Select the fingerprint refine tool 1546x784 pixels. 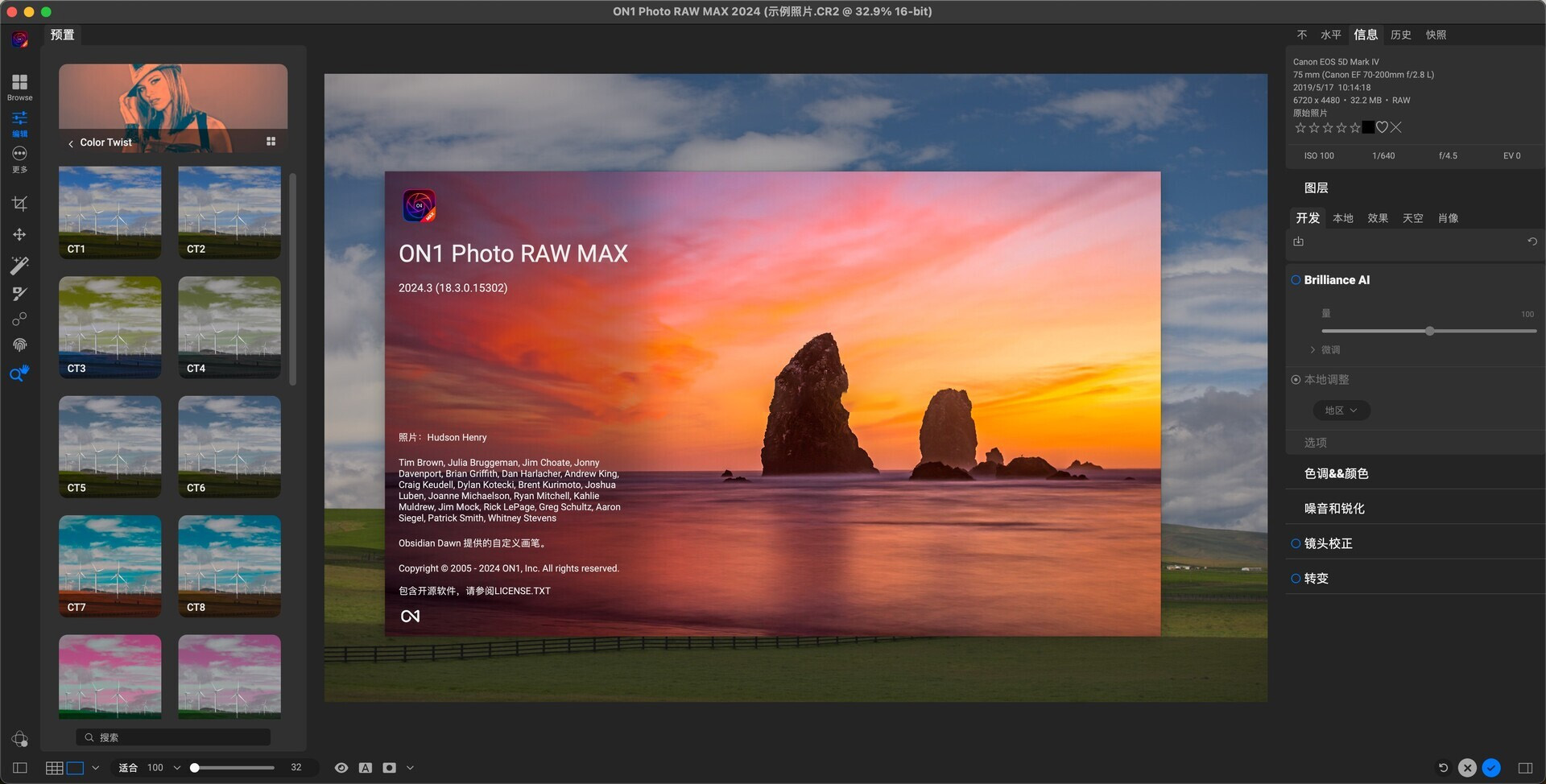[x=19, y=345]
